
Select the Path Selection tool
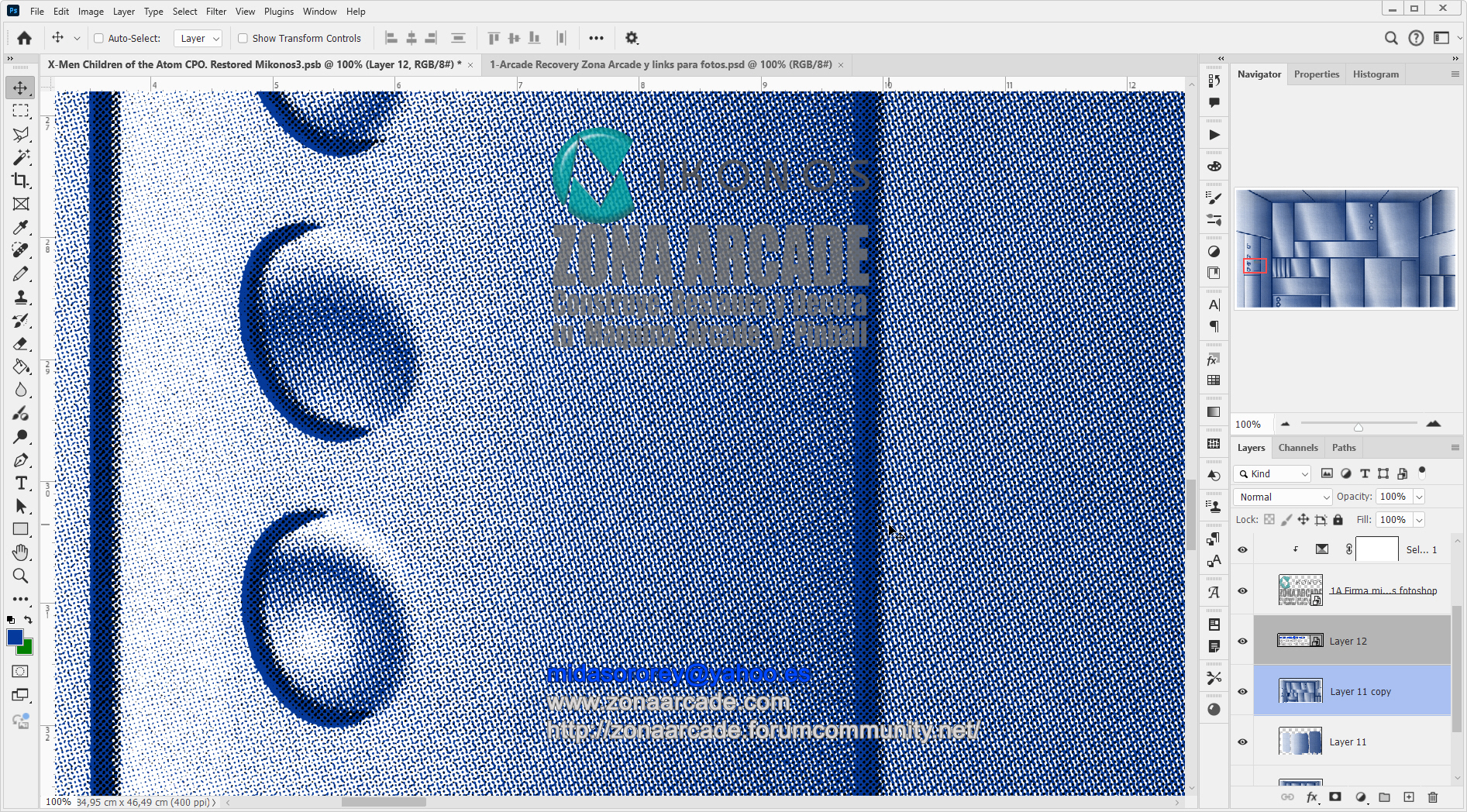[x=21, y=506]
